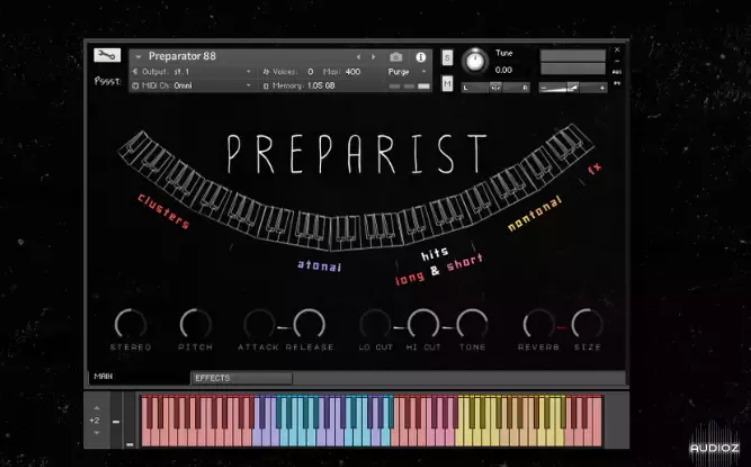Click the pitch bend wheel beside keyboard

point(116,421)
